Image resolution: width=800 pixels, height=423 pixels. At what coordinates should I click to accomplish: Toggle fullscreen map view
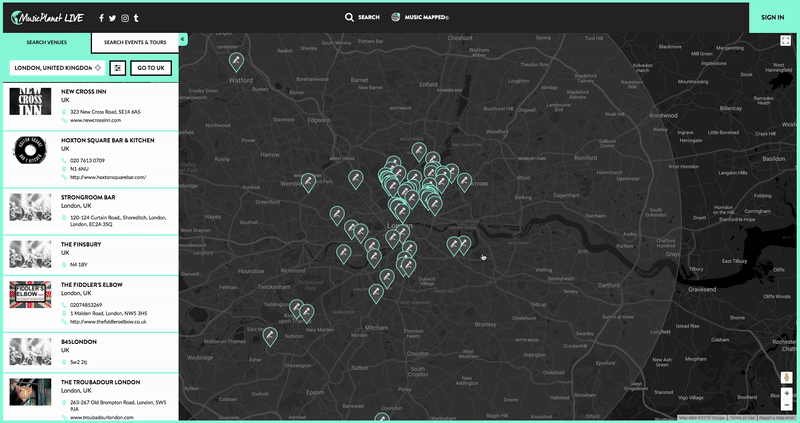(786, 41)
